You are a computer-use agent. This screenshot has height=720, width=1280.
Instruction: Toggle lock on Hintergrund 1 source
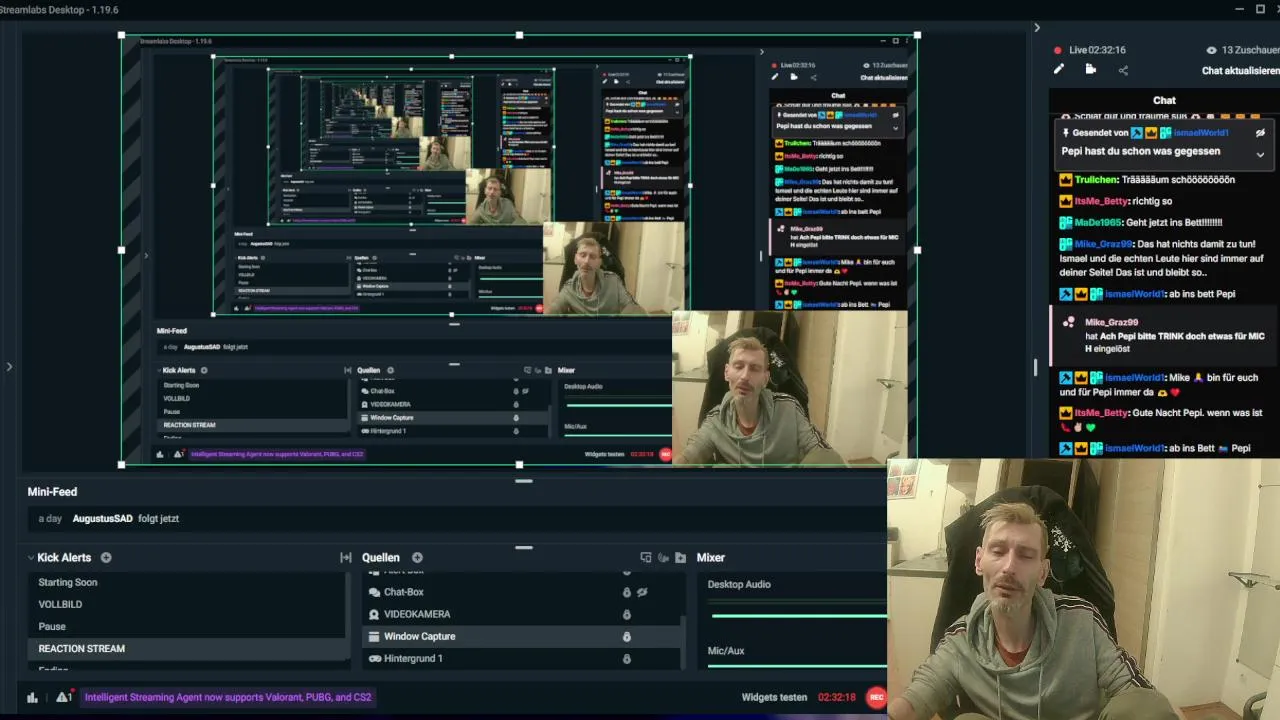pyautogui.click(x=627, y=658)
